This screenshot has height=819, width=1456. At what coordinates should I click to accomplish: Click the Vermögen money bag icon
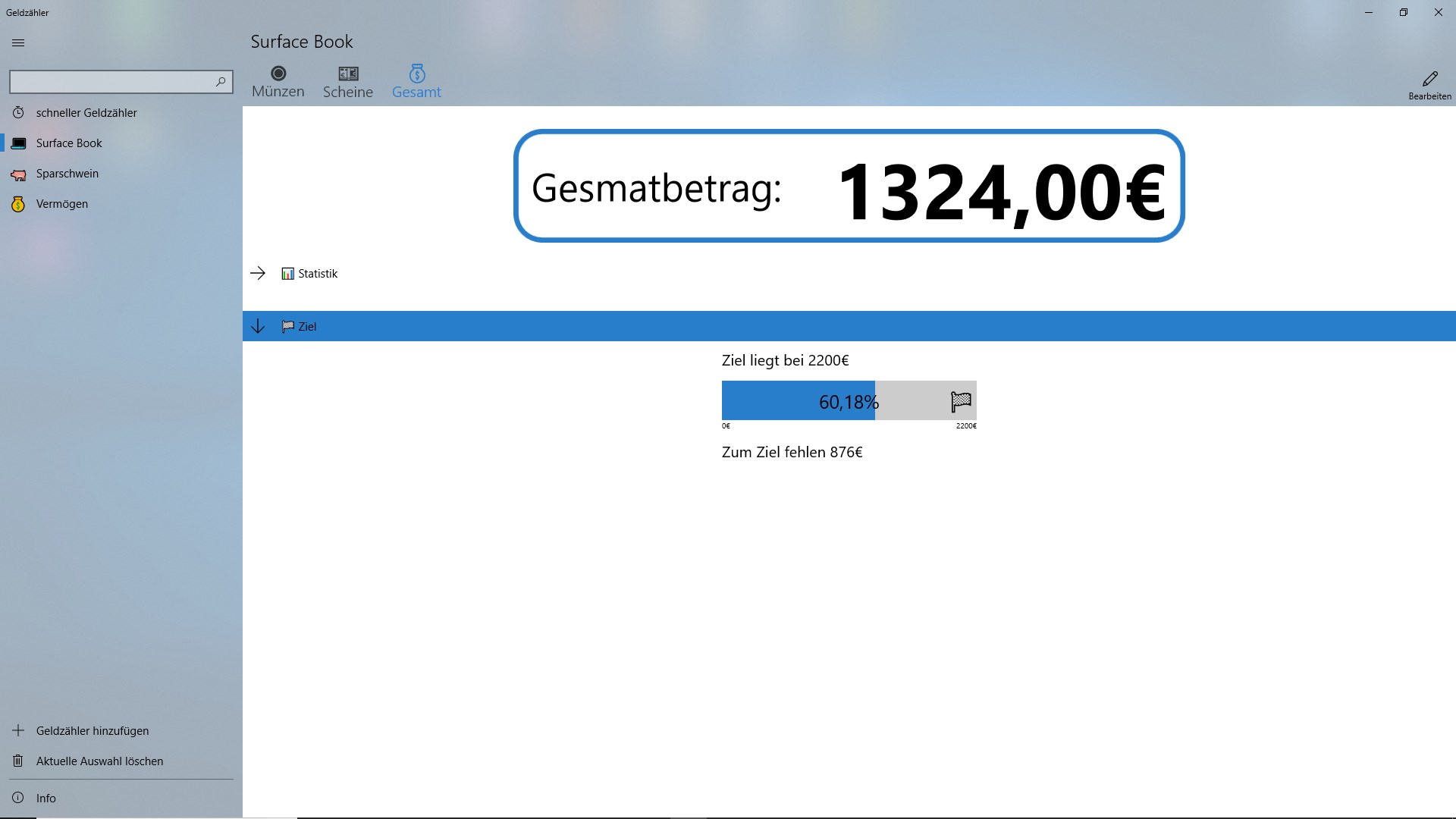[18, 204]
